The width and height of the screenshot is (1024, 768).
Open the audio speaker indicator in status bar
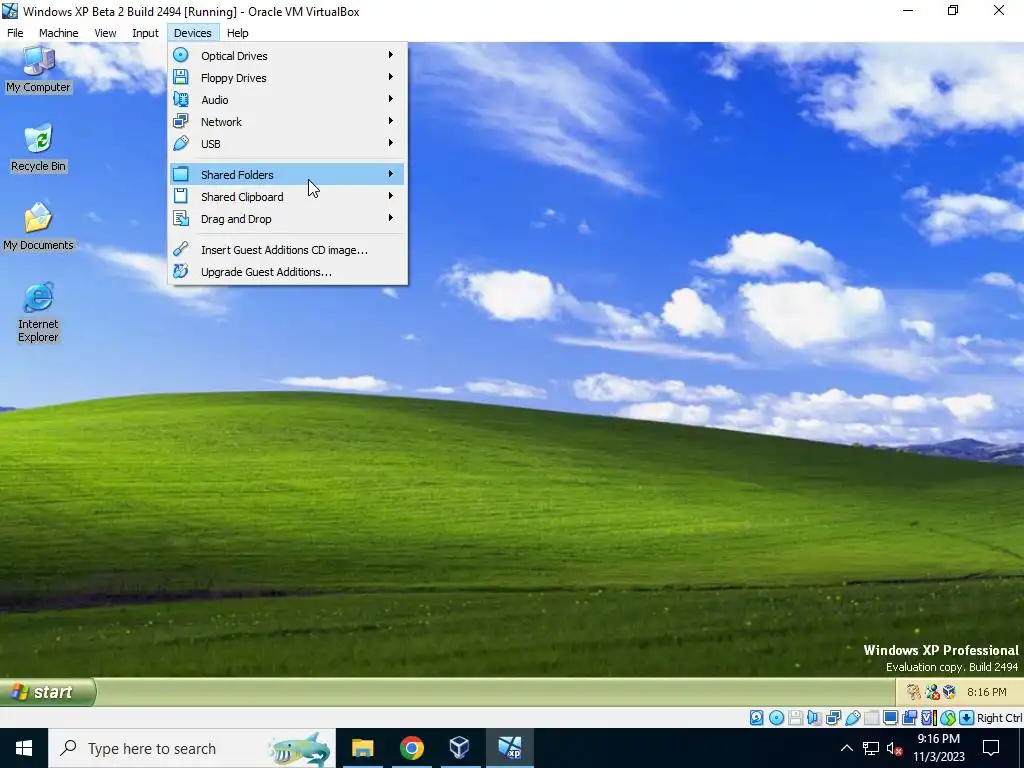(x=814, y=718)
